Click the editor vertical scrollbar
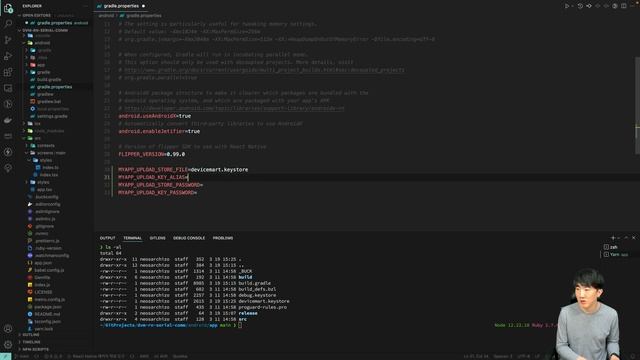 (637, 106)
